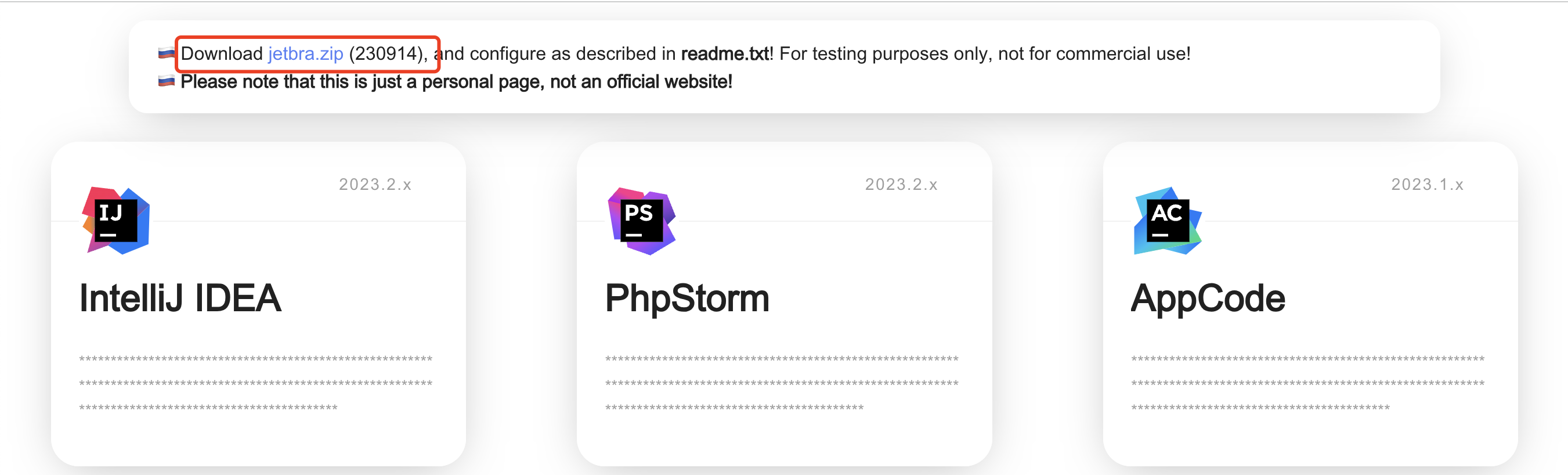The height and width of the screenshot is (475, 1568).
Task: Click the flag icon beside the Download line
Action: click(166, 53)
